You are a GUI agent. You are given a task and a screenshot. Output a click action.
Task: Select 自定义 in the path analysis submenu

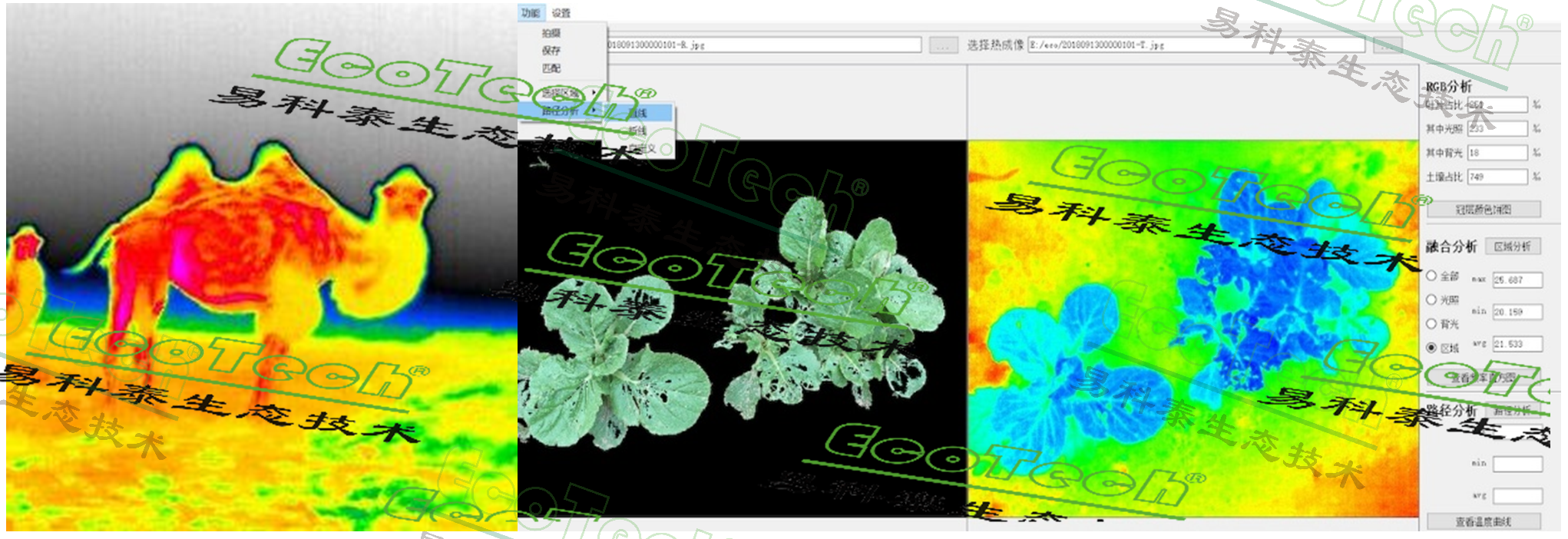[x=640, y=148]
